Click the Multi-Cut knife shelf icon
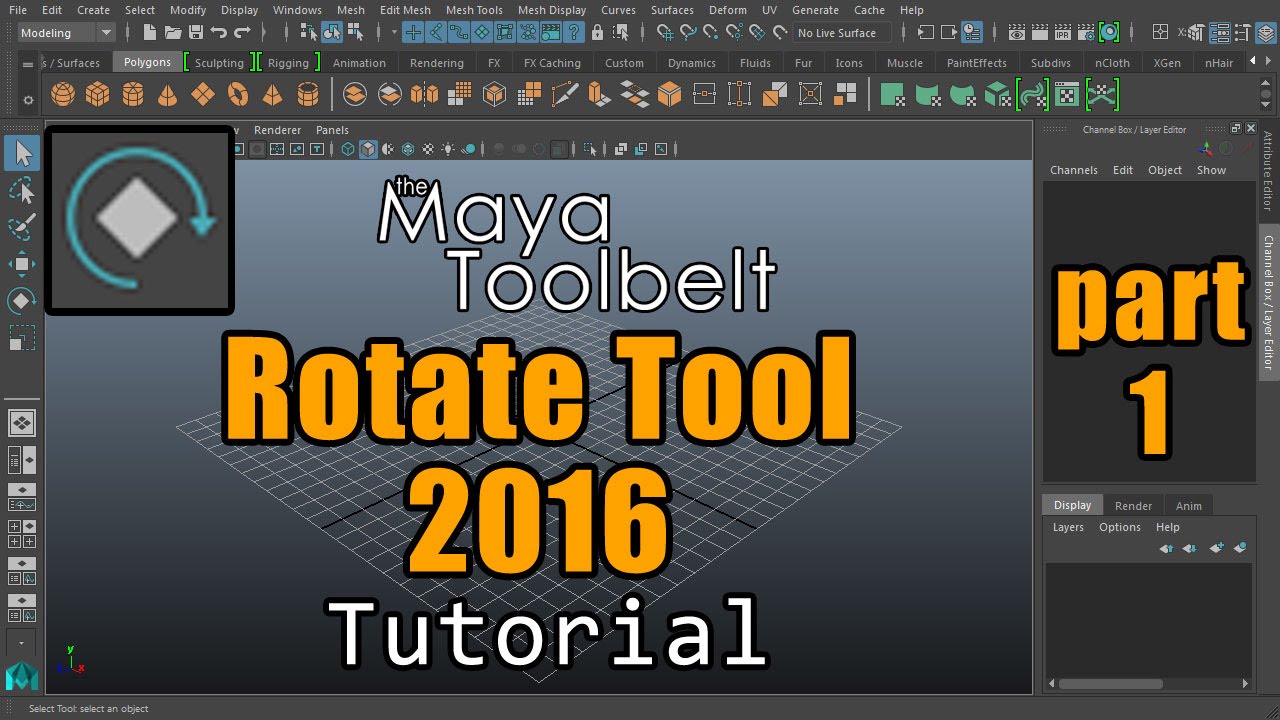The image size is (1280, 720). click(564, 95)
